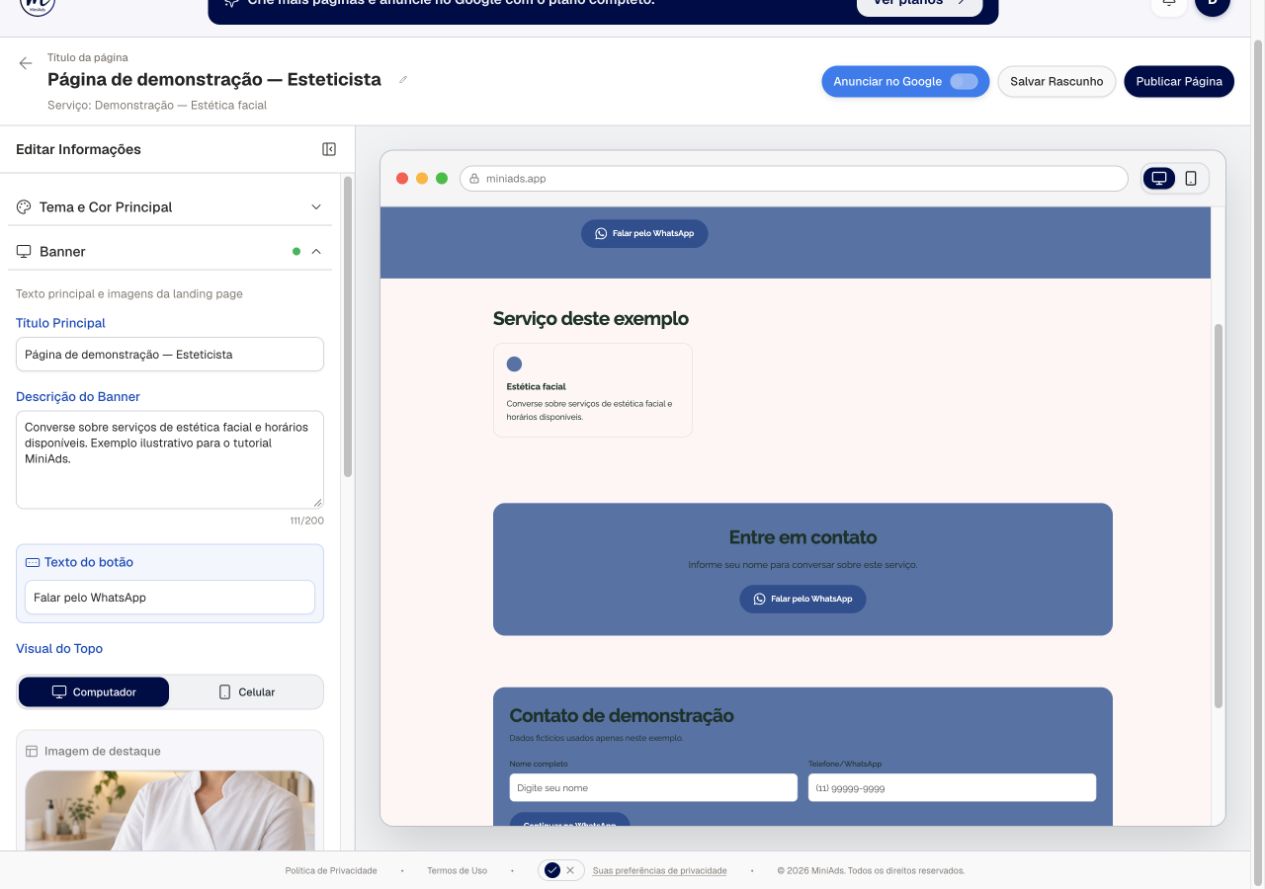Click the notification icon at top right

point(1168,5)
